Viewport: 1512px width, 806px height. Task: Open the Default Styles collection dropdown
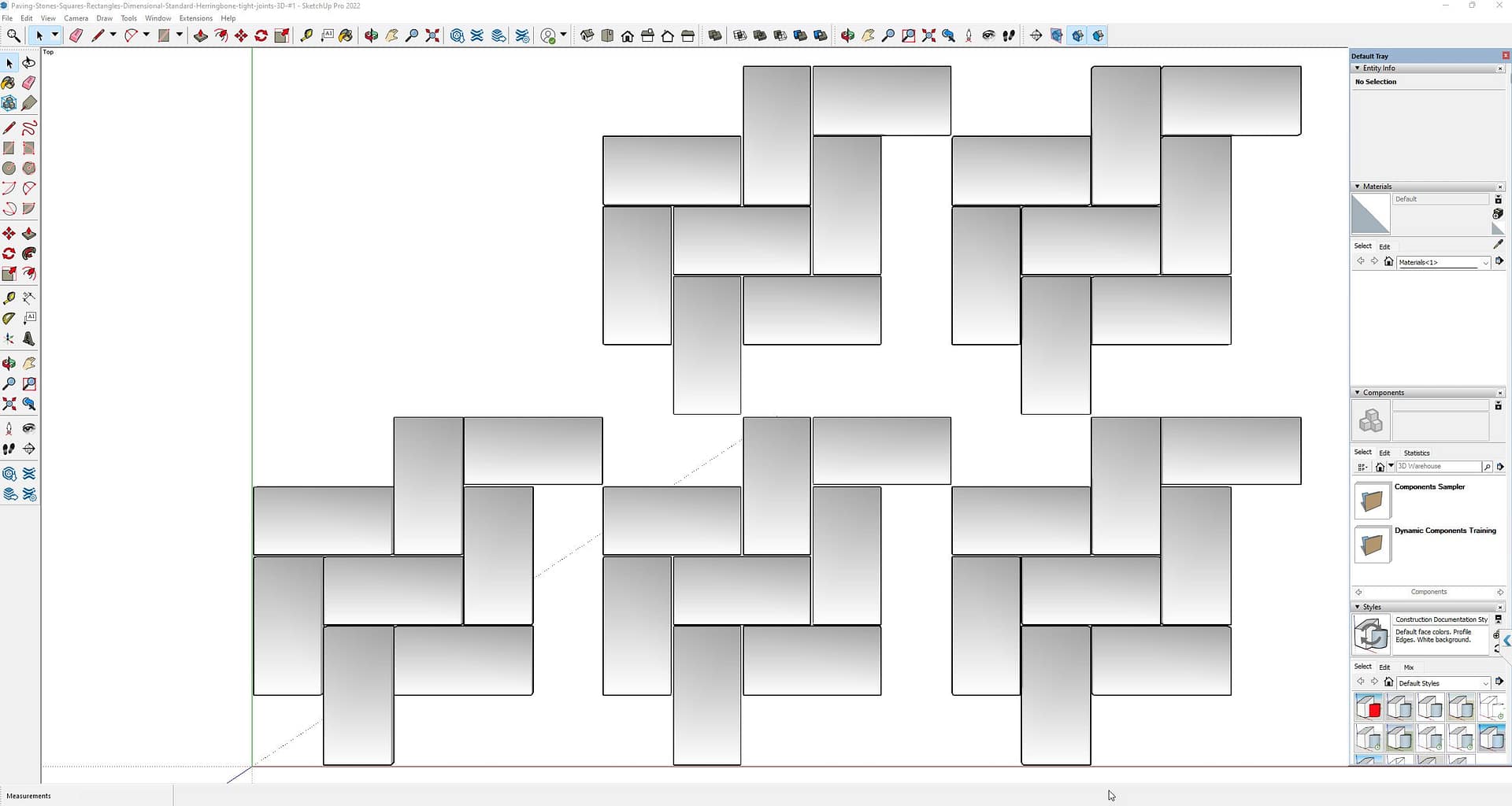coord(1485,683)
